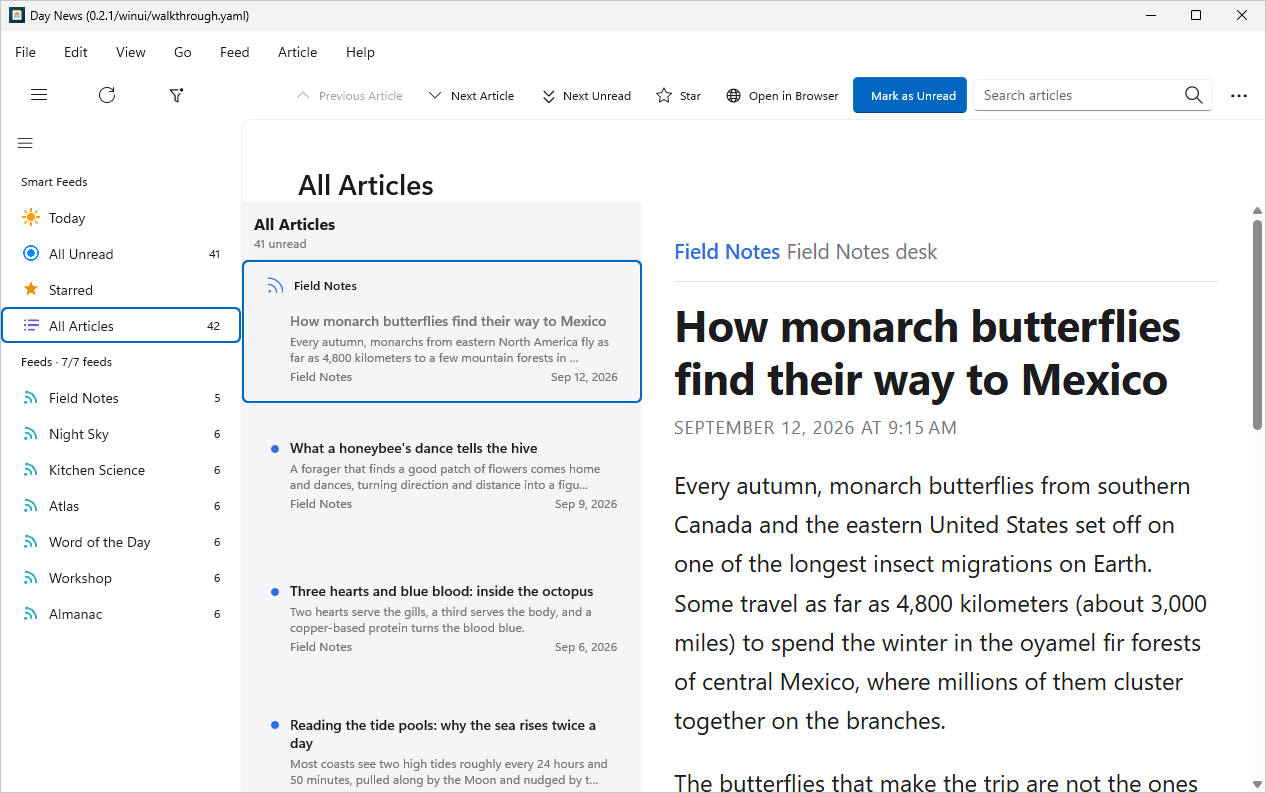Click the octopus article's blue unread dot

tap(275, 592)
